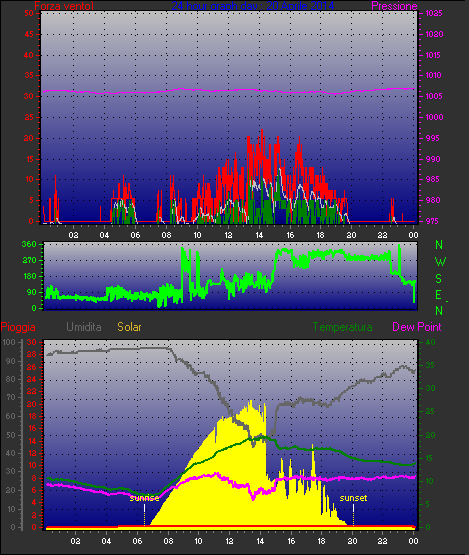Click the S compass direction label
This screenshot has width=469, height=555.
click(x=439, y=279)
